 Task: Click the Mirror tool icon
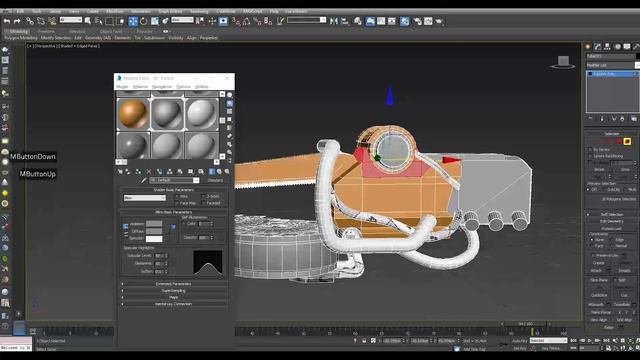[334, 21]
